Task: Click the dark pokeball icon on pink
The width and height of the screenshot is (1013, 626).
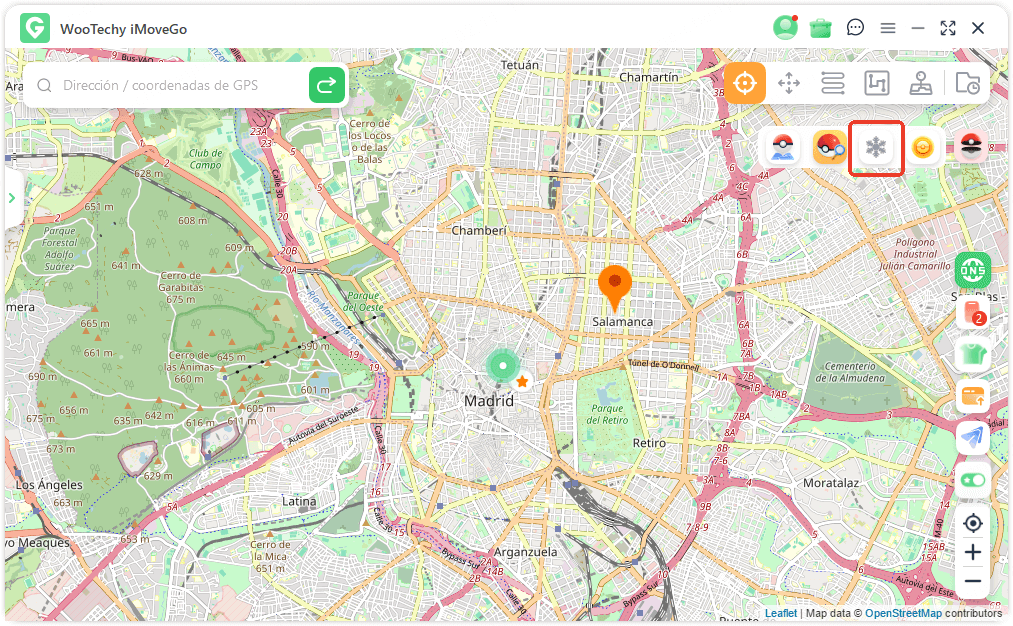Action: (x=969, y=147)
